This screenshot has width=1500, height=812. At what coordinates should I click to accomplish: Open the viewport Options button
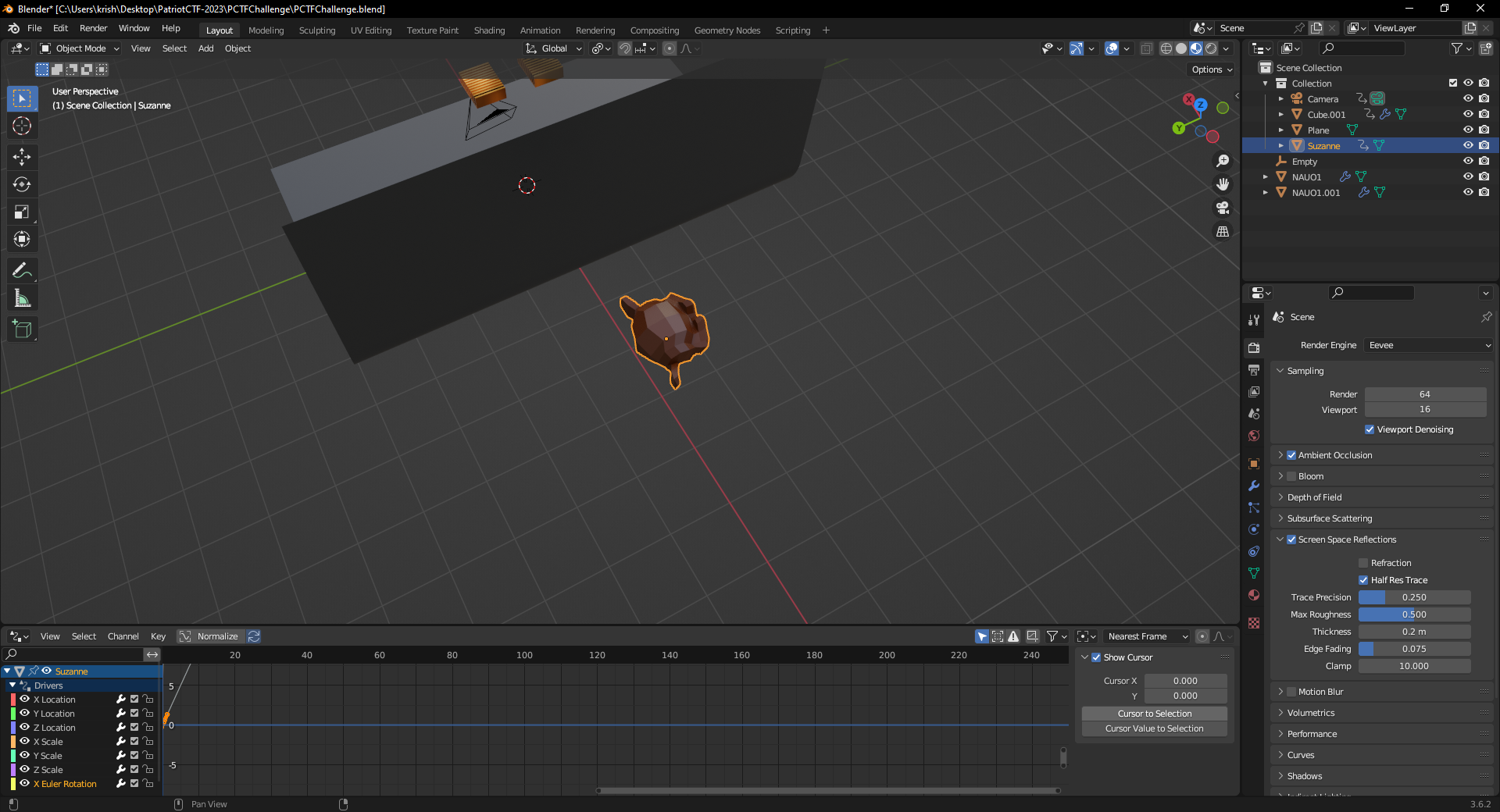click(1212, 69)
